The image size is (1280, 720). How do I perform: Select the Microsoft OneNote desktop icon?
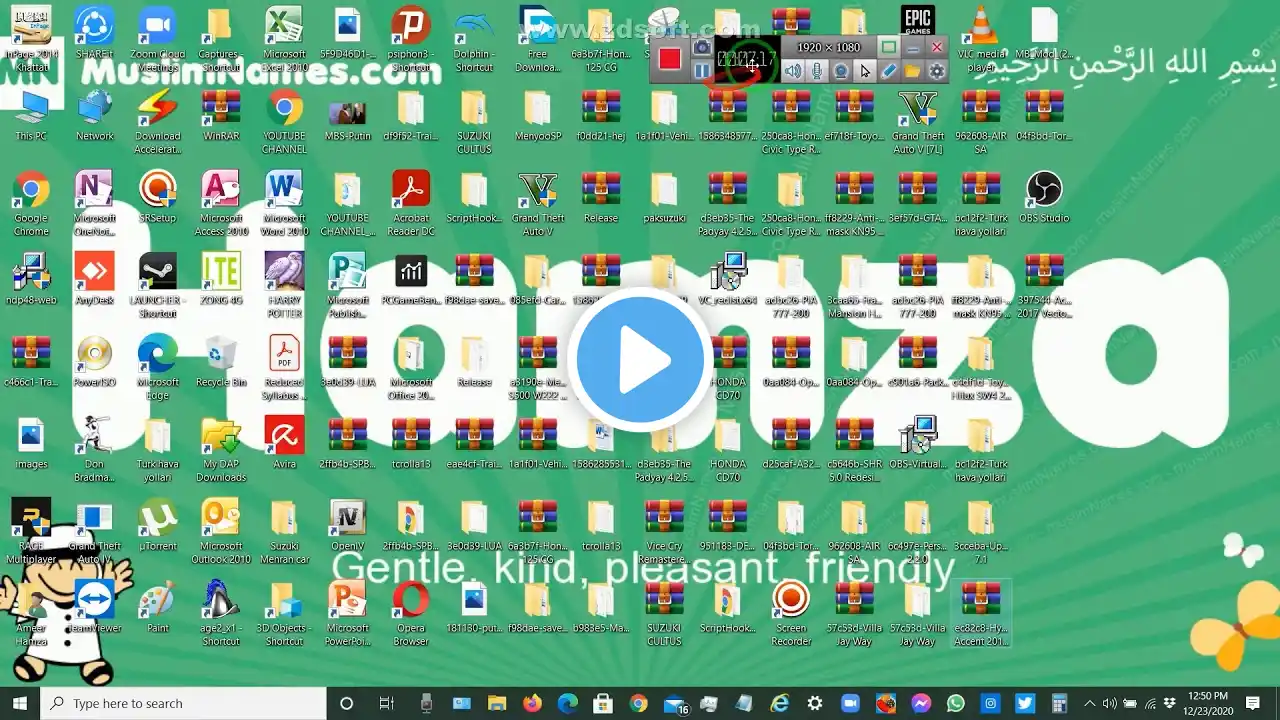pyautogui.click(x=95, y=204)
